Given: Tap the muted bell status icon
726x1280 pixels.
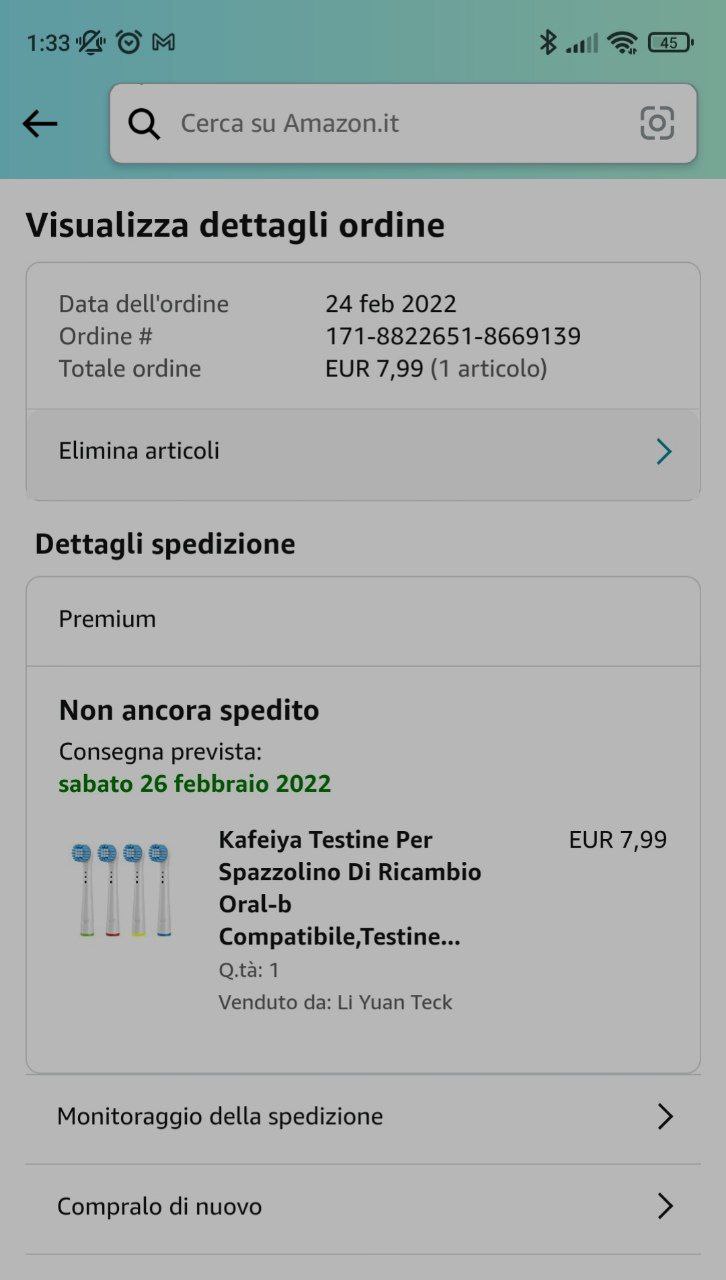Looking at the screenshot, I should [91, 42].
